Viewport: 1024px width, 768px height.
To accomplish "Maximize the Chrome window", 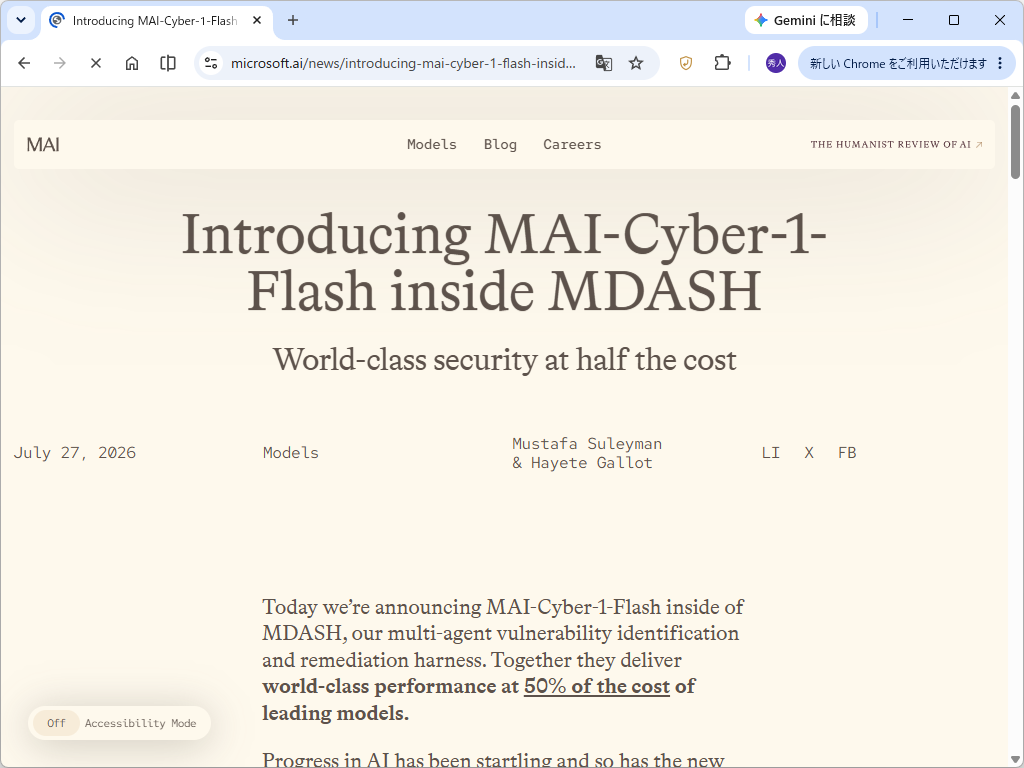I will point(953,20).
